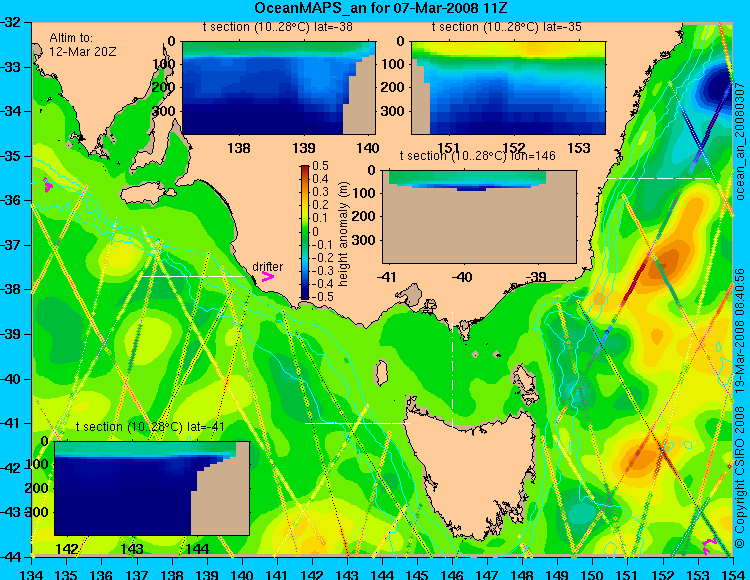Click '-38' on the left latitude axis
Image resolution: width=750 pixels, height=580 pixels.
click(10, 289)
